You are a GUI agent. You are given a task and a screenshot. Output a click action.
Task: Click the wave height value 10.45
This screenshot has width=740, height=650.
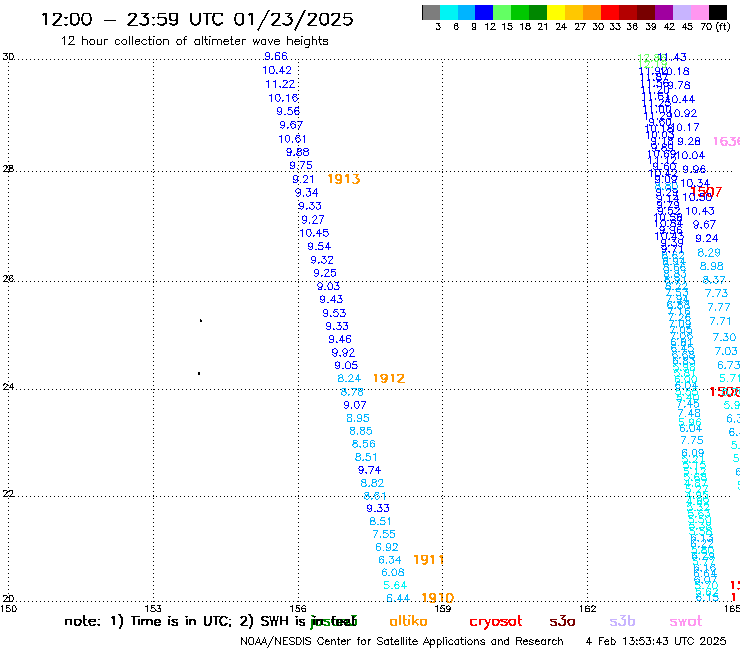(x=314, y=233)
